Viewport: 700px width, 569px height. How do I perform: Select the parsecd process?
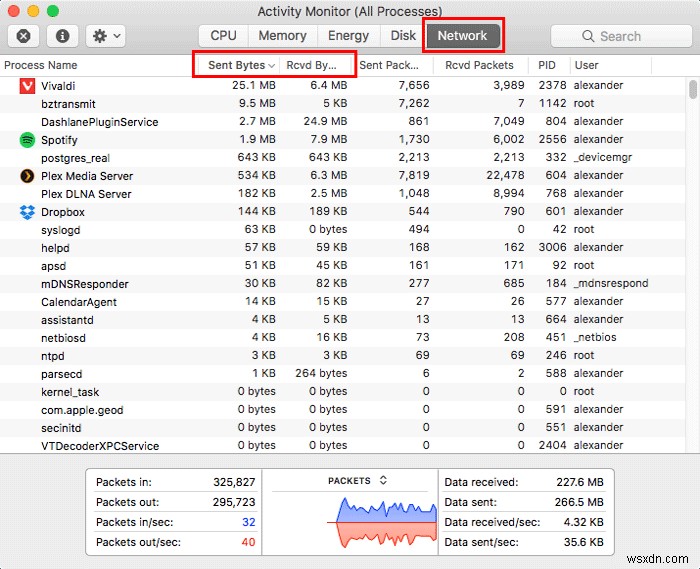(61, 374)
